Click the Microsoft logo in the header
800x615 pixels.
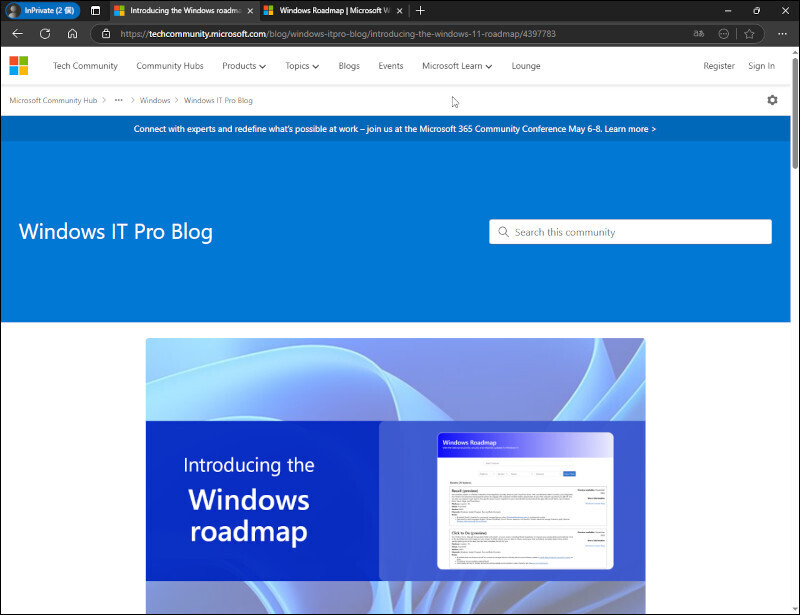[19, 65]
